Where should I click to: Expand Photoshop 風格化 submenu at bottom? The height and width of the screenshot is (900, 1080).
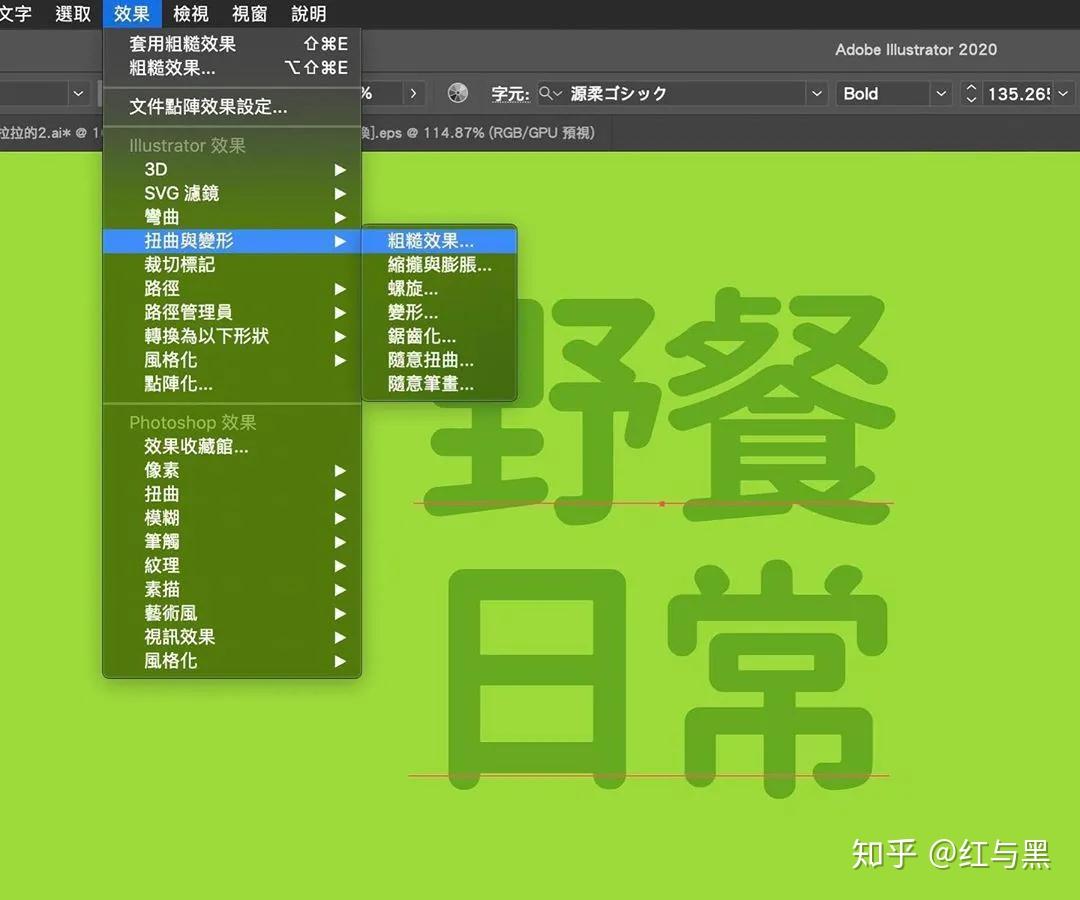(232, 661)
